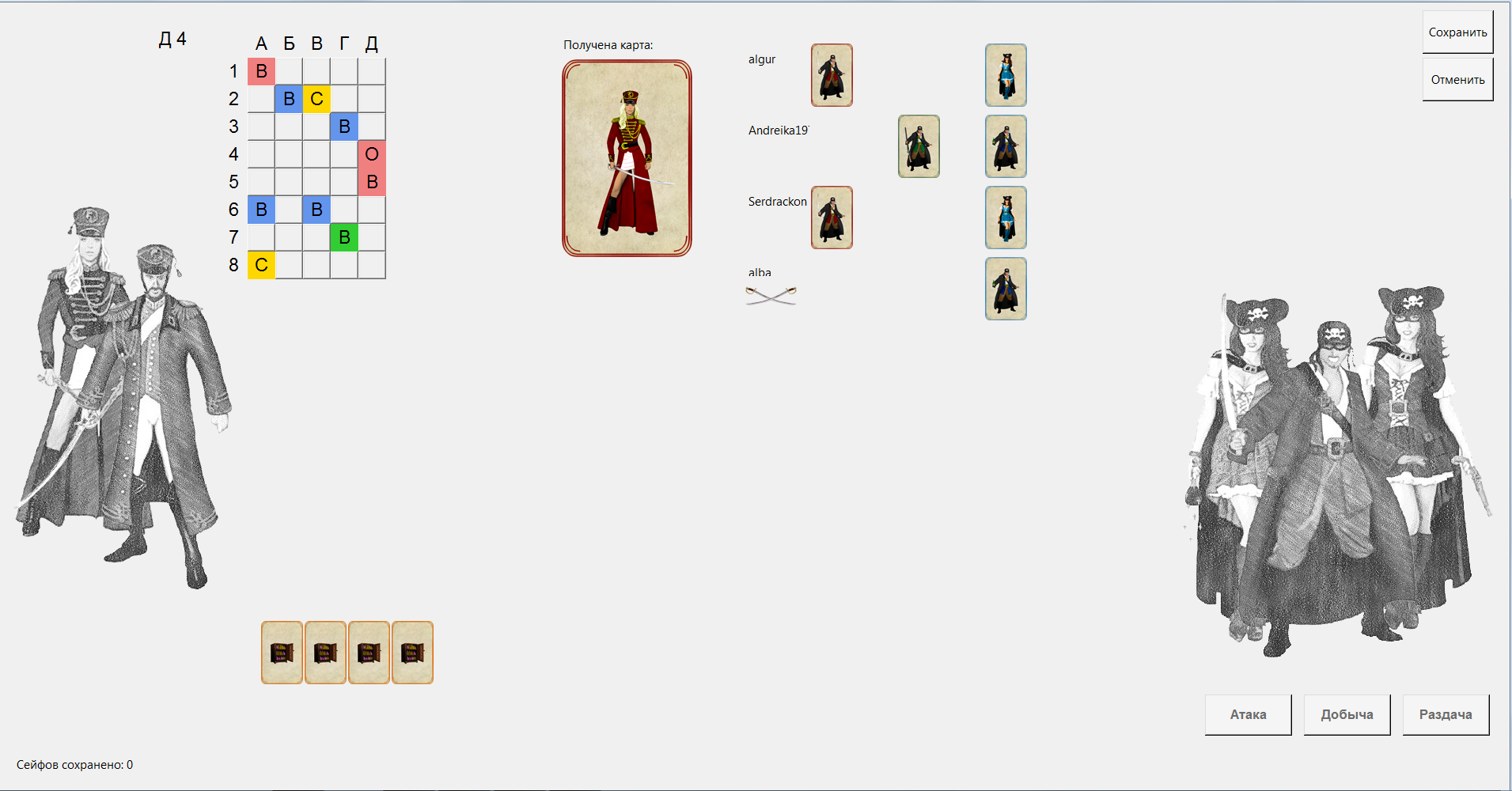Click column header А of the grid
The height and width of the screenshot is (791, 1512).
(261, 44)
